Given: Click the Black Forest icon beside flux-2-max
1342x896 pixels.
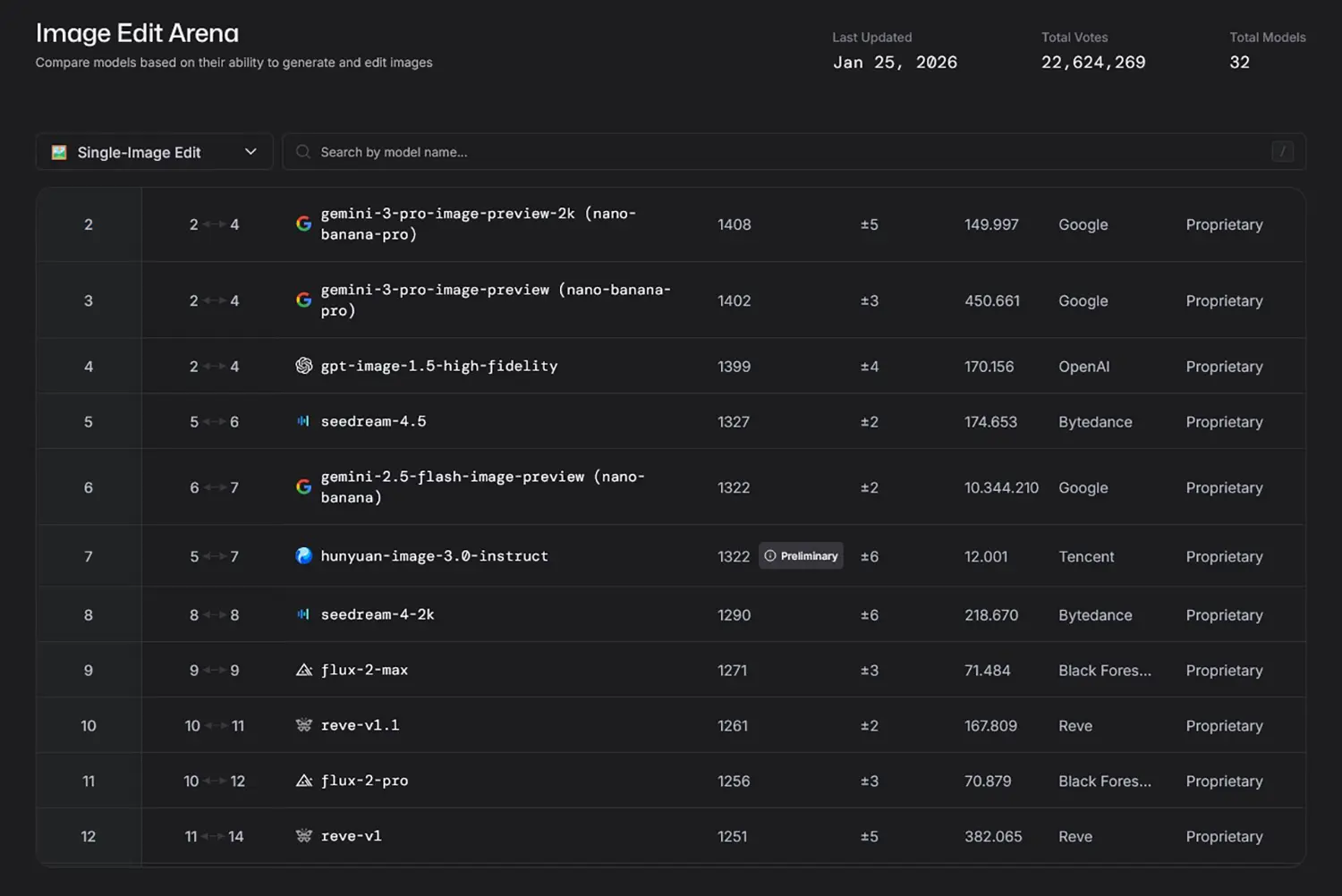Looking at the screenshot, I should coord(304,670).
